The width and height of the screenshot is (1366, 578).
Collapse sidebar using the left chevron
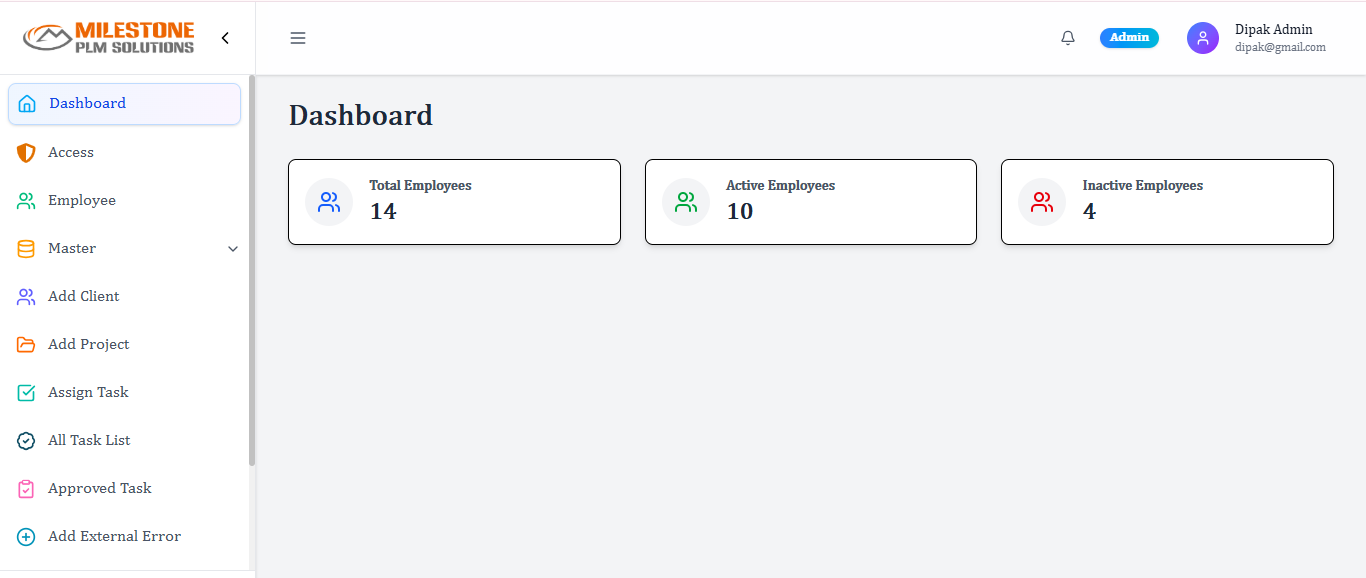(x=225, y=38)
